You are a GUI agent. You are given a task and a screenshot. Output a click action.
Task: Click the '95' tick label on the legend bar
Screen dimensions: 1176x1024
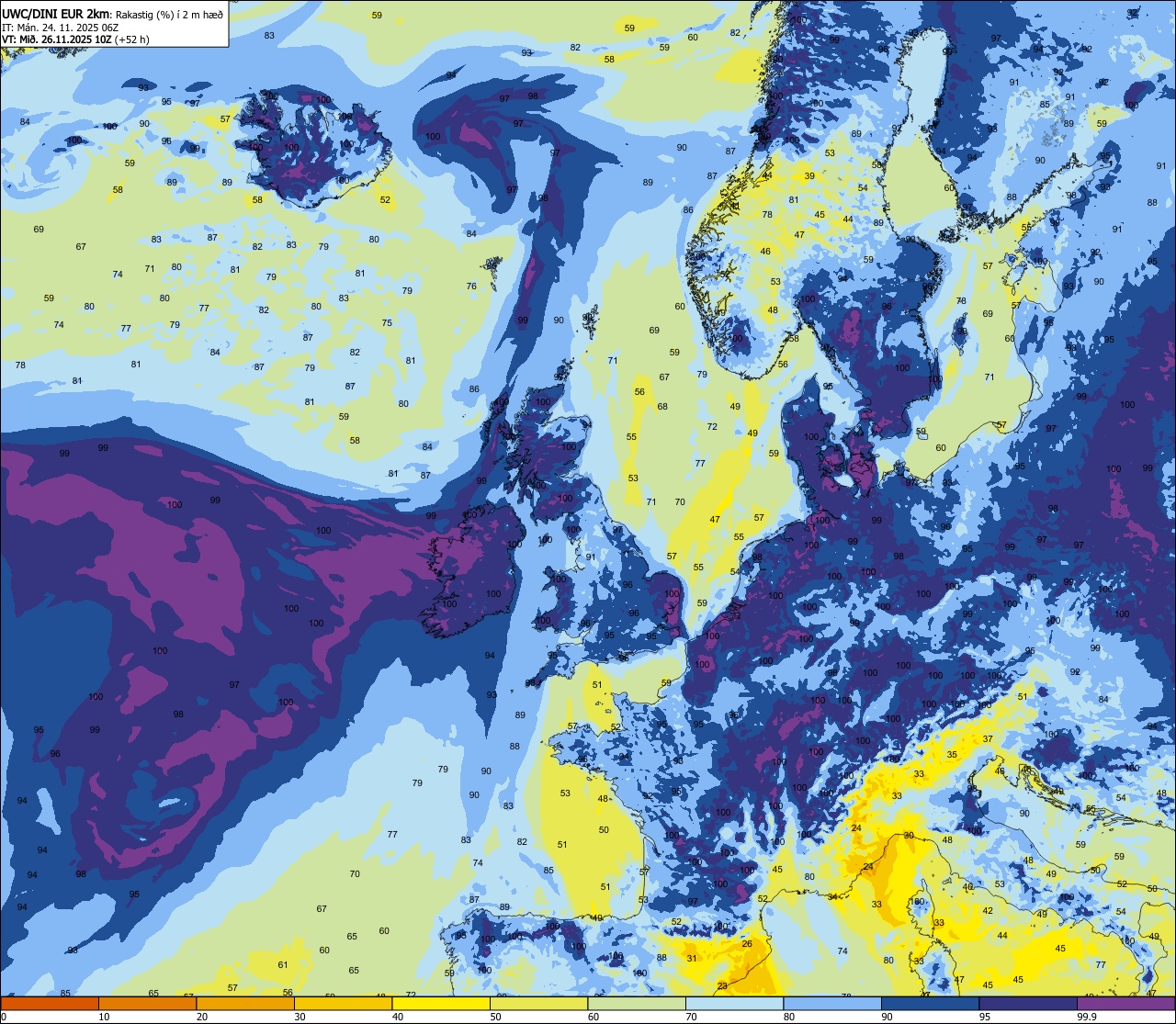click(x=986, y=1017)
